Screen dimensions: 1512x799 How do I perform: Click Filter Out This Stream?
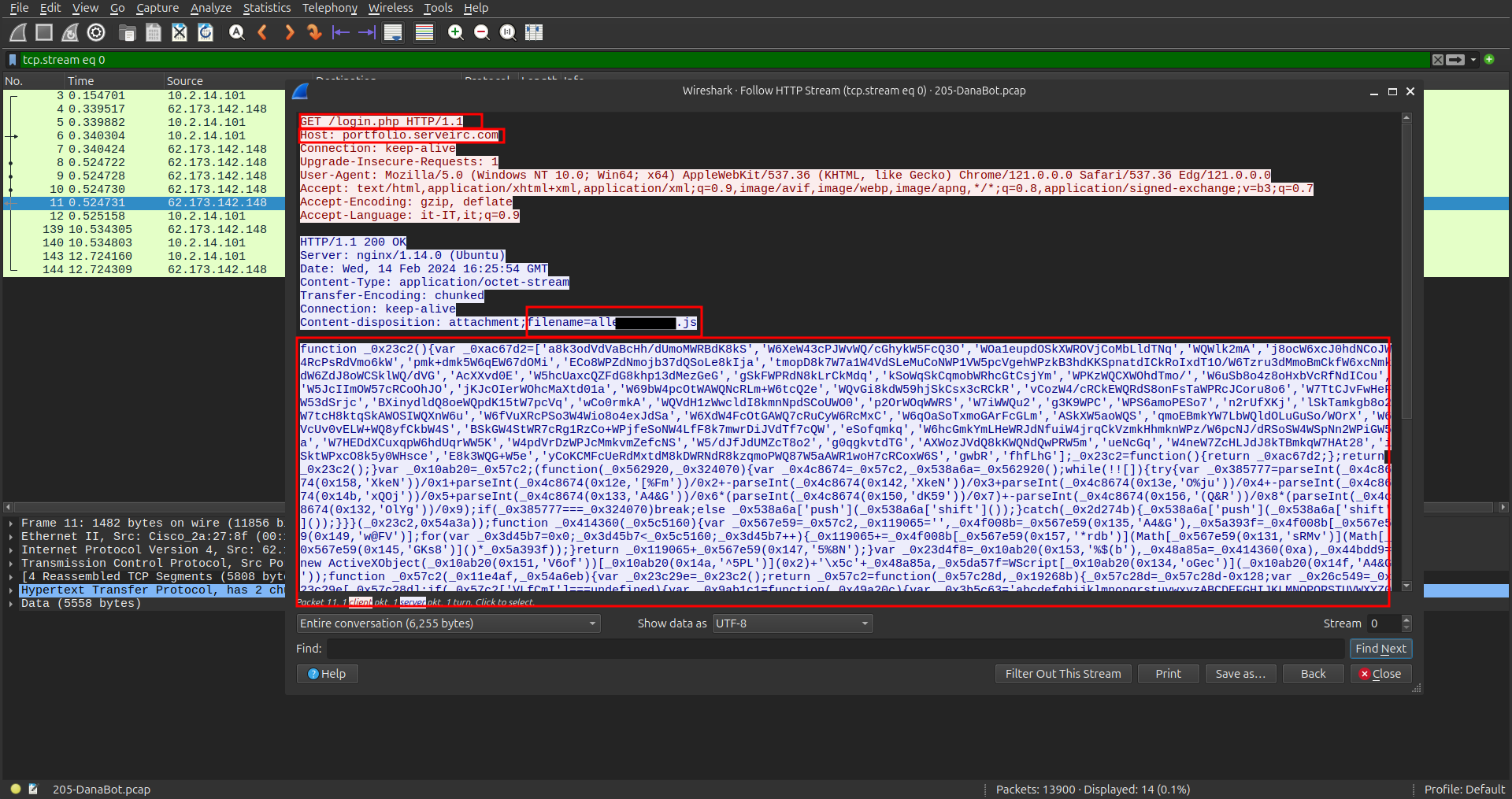[1063, 673]
